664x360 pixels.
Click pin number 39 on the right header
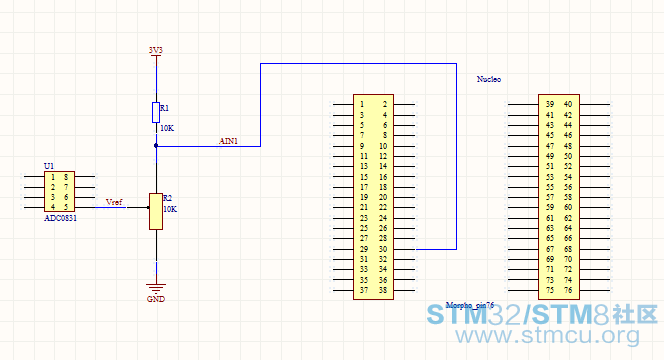click(x=550, y=104)
